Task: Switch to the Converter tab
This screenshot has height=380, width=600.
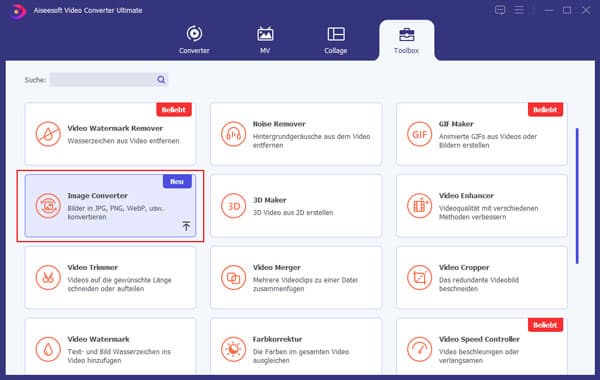Action: pos(194,40)
